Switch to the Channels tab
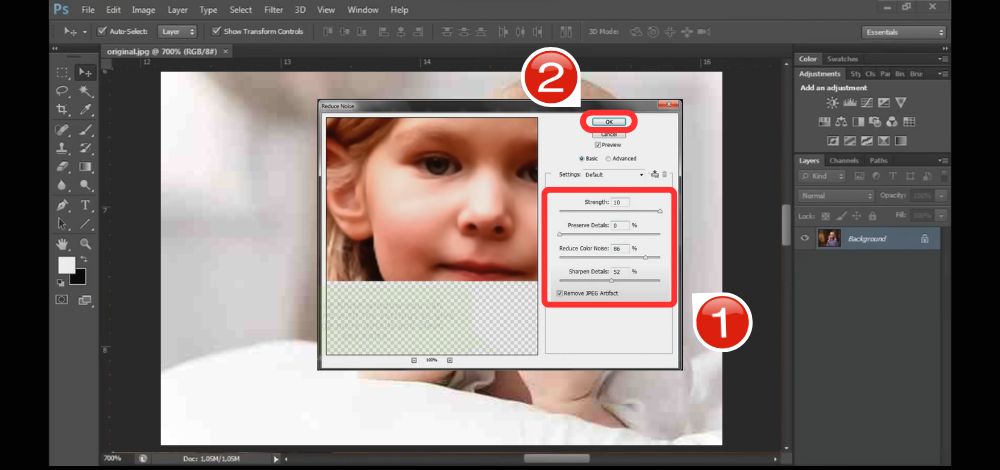The height and width of the screenshot is (470, 1000). coord(845,161)
